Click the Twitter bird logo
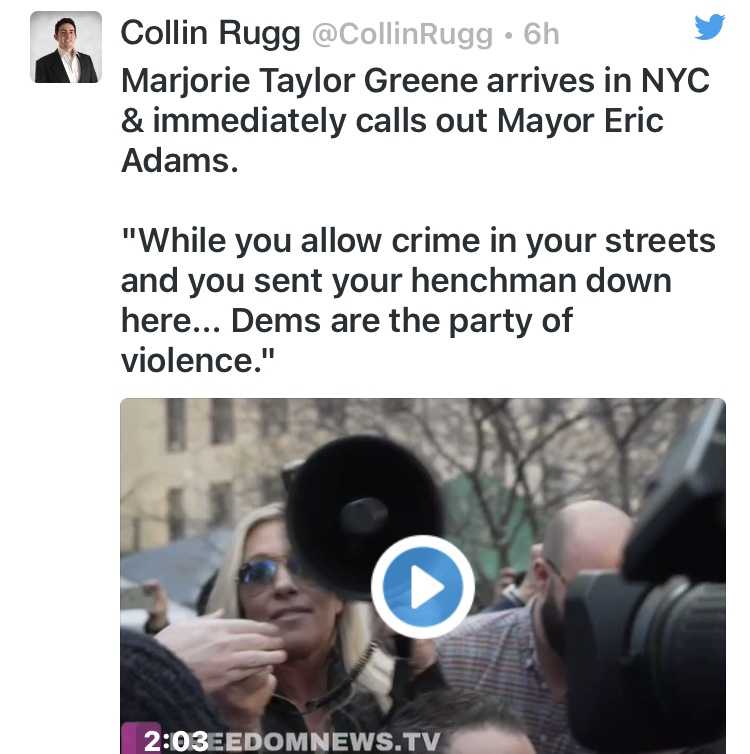The width and height of the screenshot is (750, 754). tap(710, 26)
